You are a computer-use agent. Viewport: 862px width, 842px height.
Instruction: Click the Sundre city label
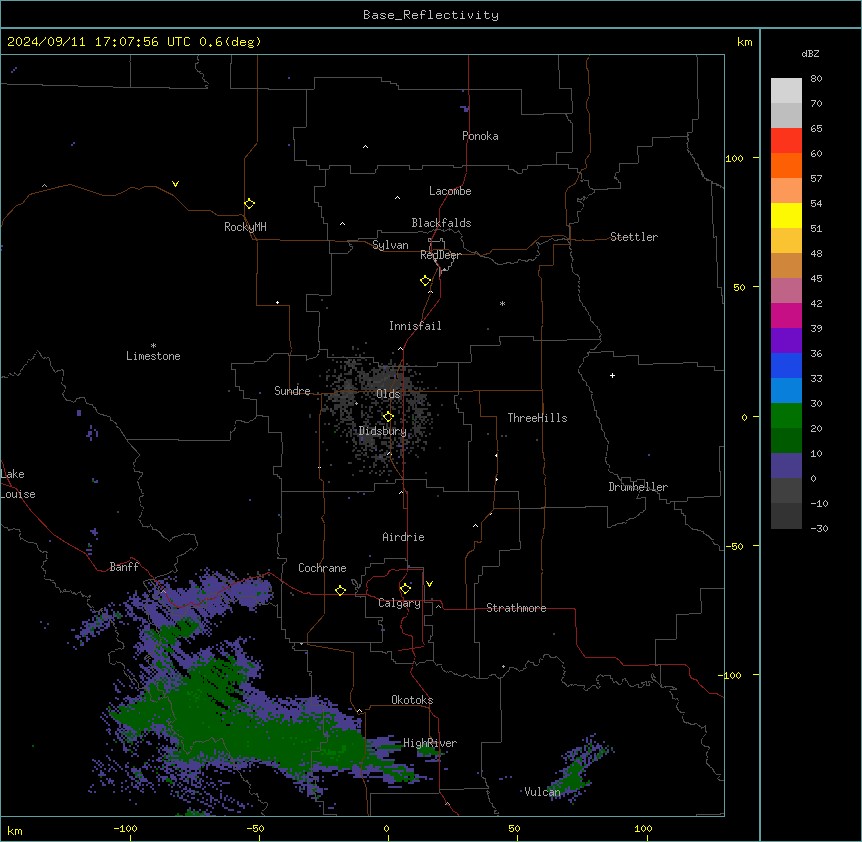[x=292, y=391]
